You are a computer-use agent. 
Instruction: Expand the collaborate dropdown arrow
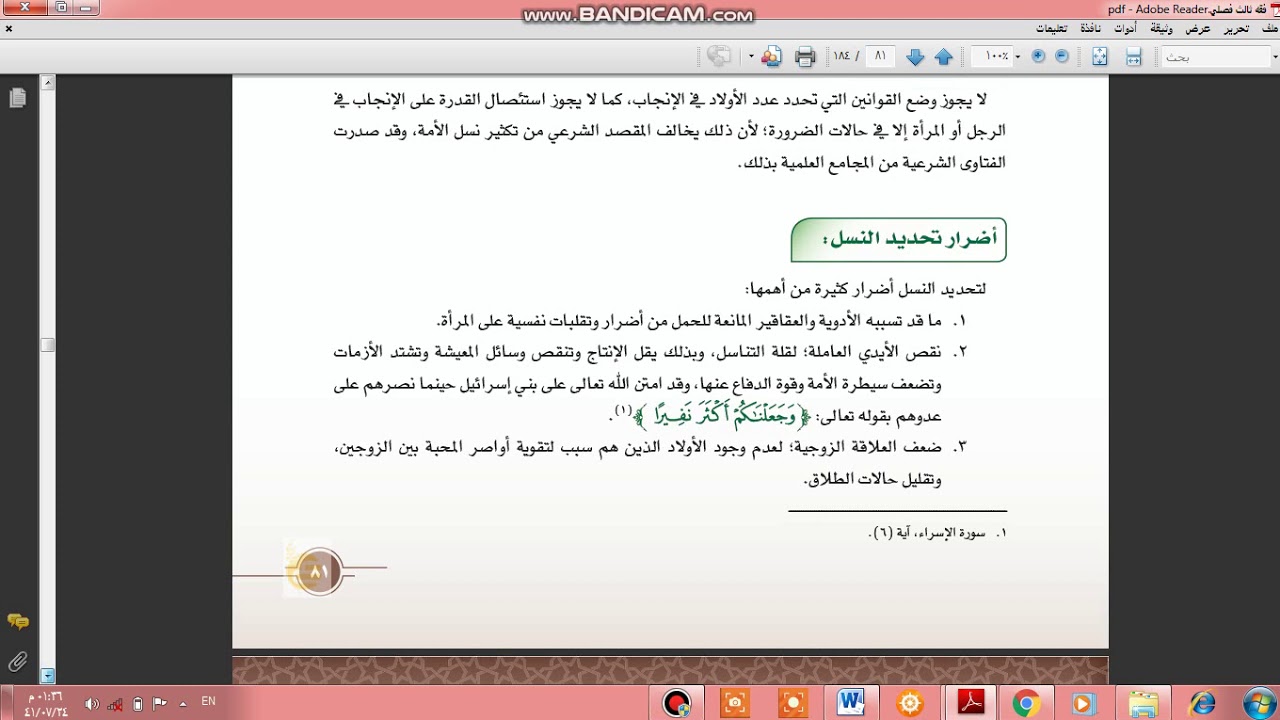click(x=750, y=57)
